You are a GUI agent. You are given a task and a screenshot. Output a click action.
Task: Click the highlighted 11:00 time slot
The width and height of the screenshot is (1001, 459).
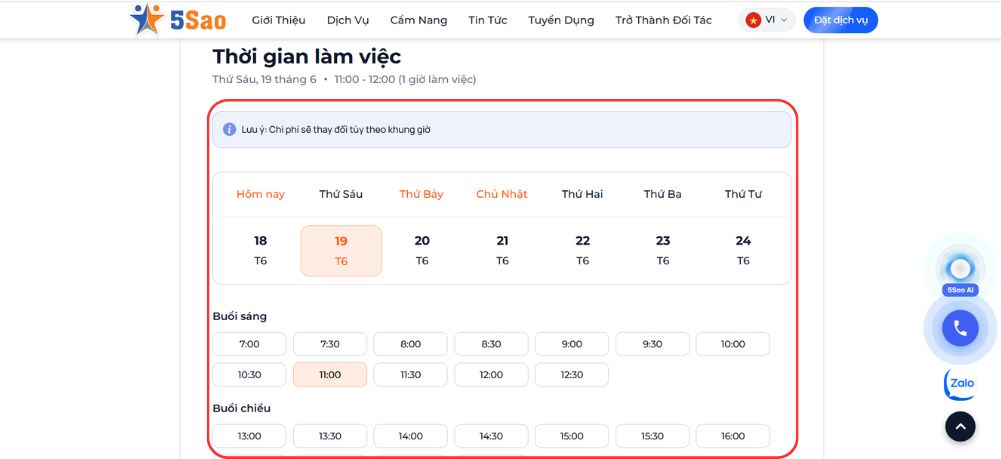330,375
